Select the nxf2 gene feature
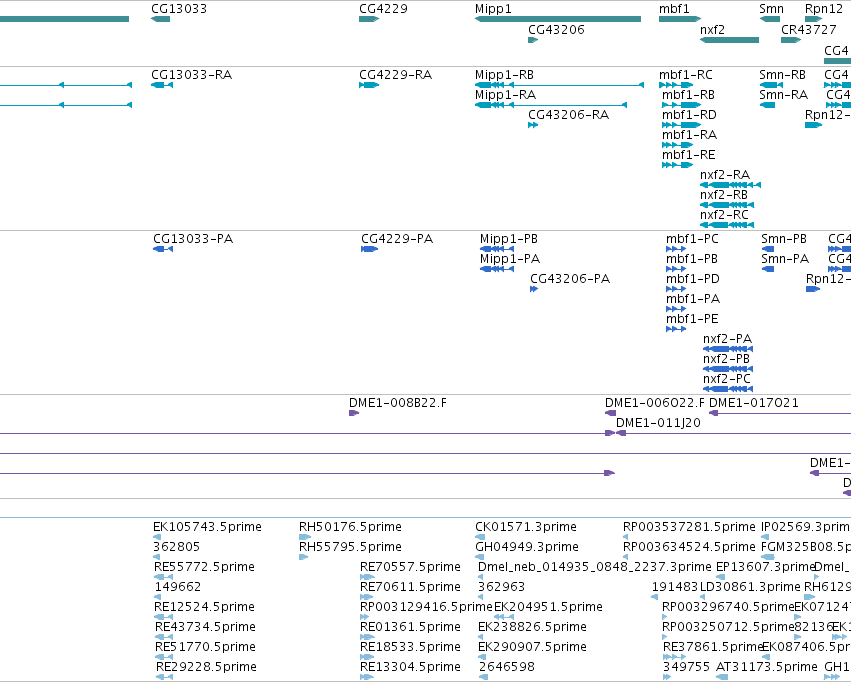This screenshot has height=682, width=851. tap(729, 40)
